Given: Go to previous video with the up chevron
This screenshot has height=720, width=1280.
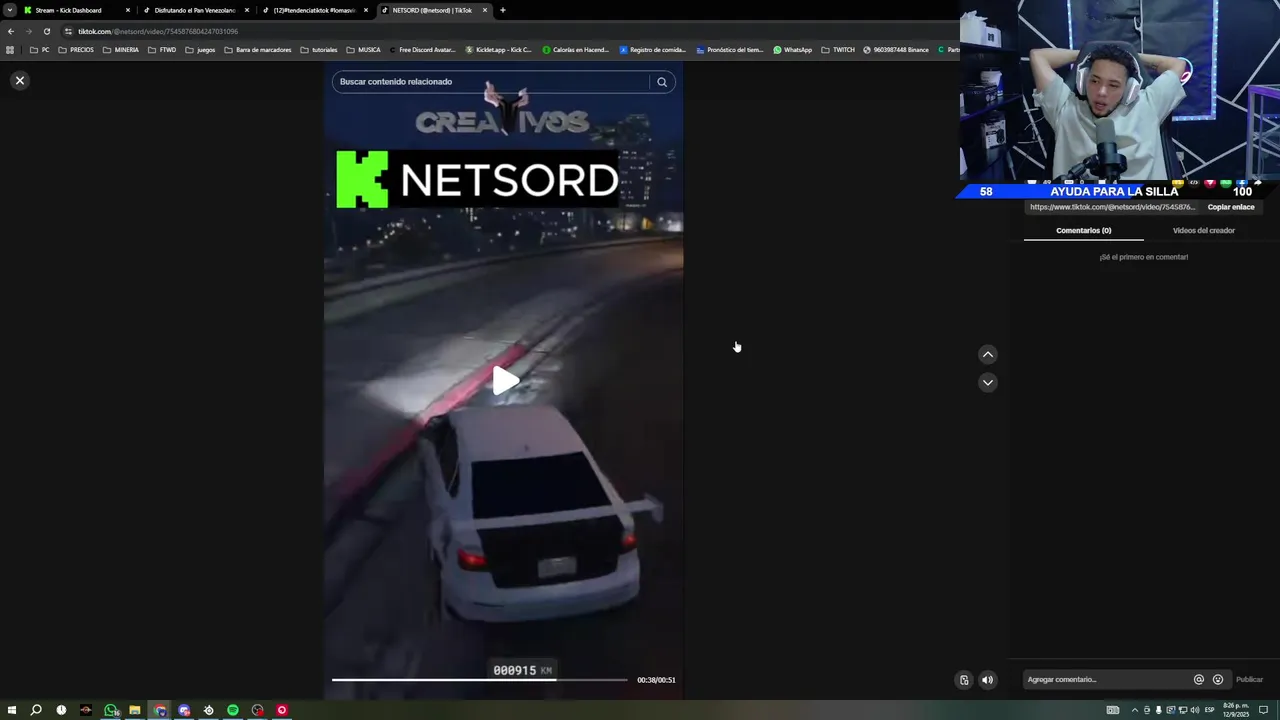Looking at the screenshot, I should tap(987, 354).
